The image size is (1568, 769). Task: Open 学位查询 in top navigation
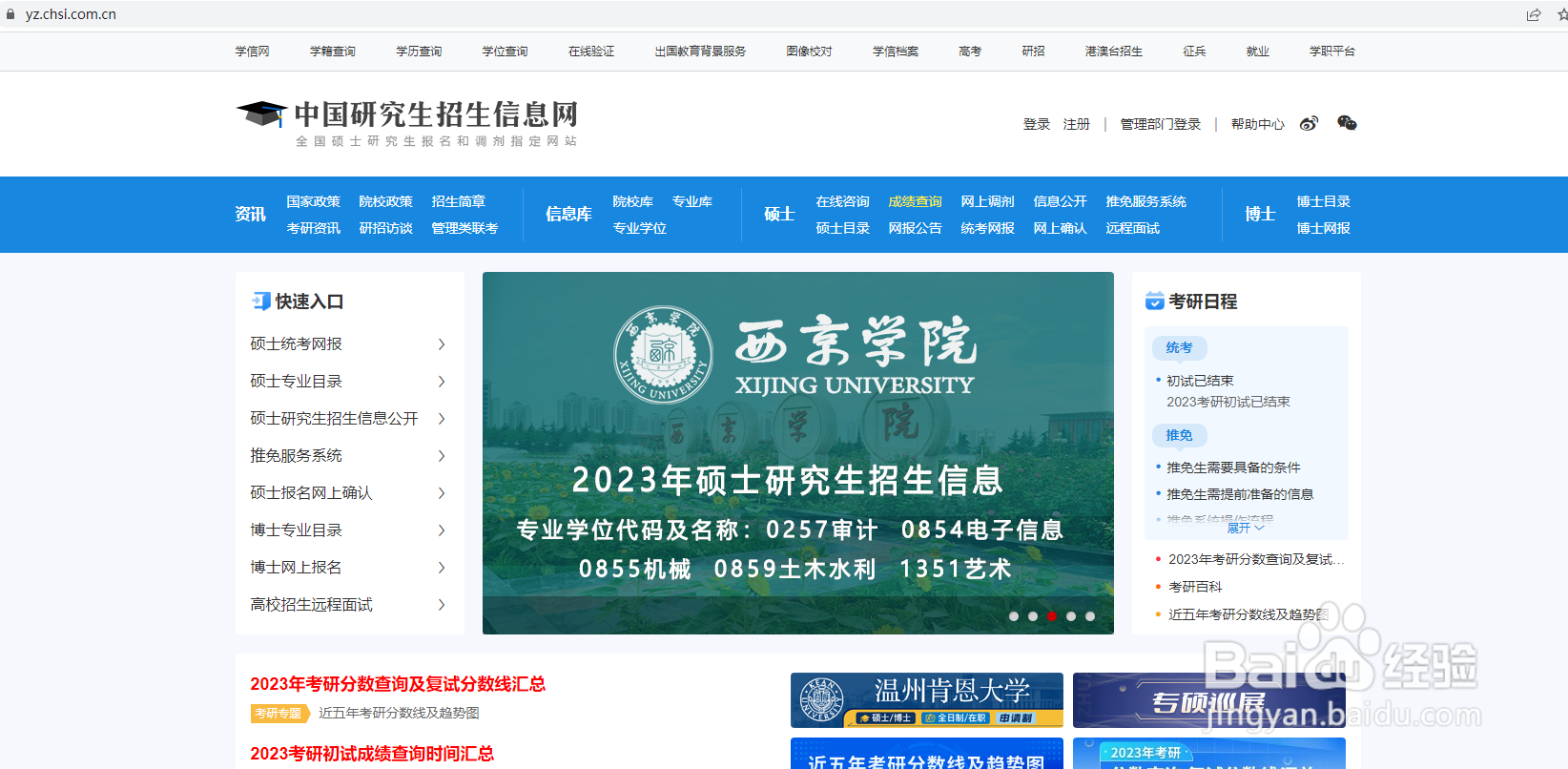tap(505, 52)
